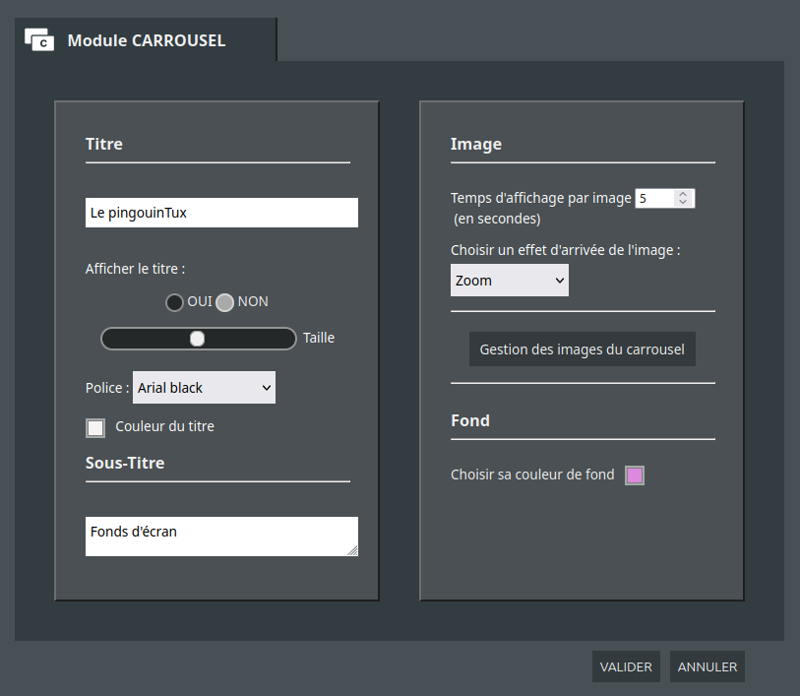The height and width of the screenshot is (696, 800).
Task: Open the Zoom image effect dropdown
Action: pyautogui.click(x=509, y=280)
